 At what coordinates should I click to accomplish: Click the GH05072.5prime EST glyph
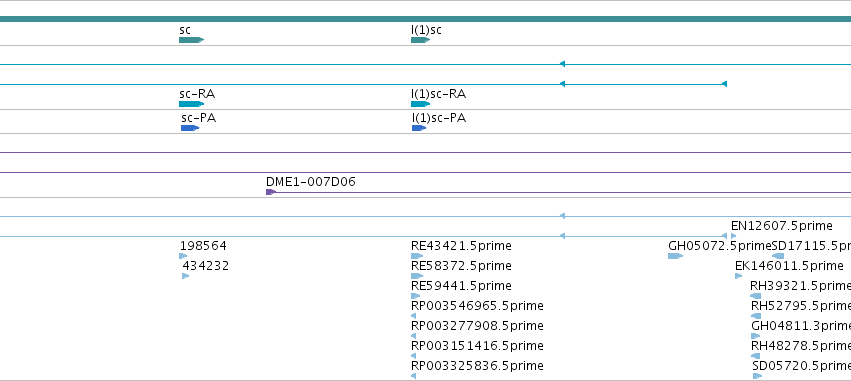coord(675,256)
